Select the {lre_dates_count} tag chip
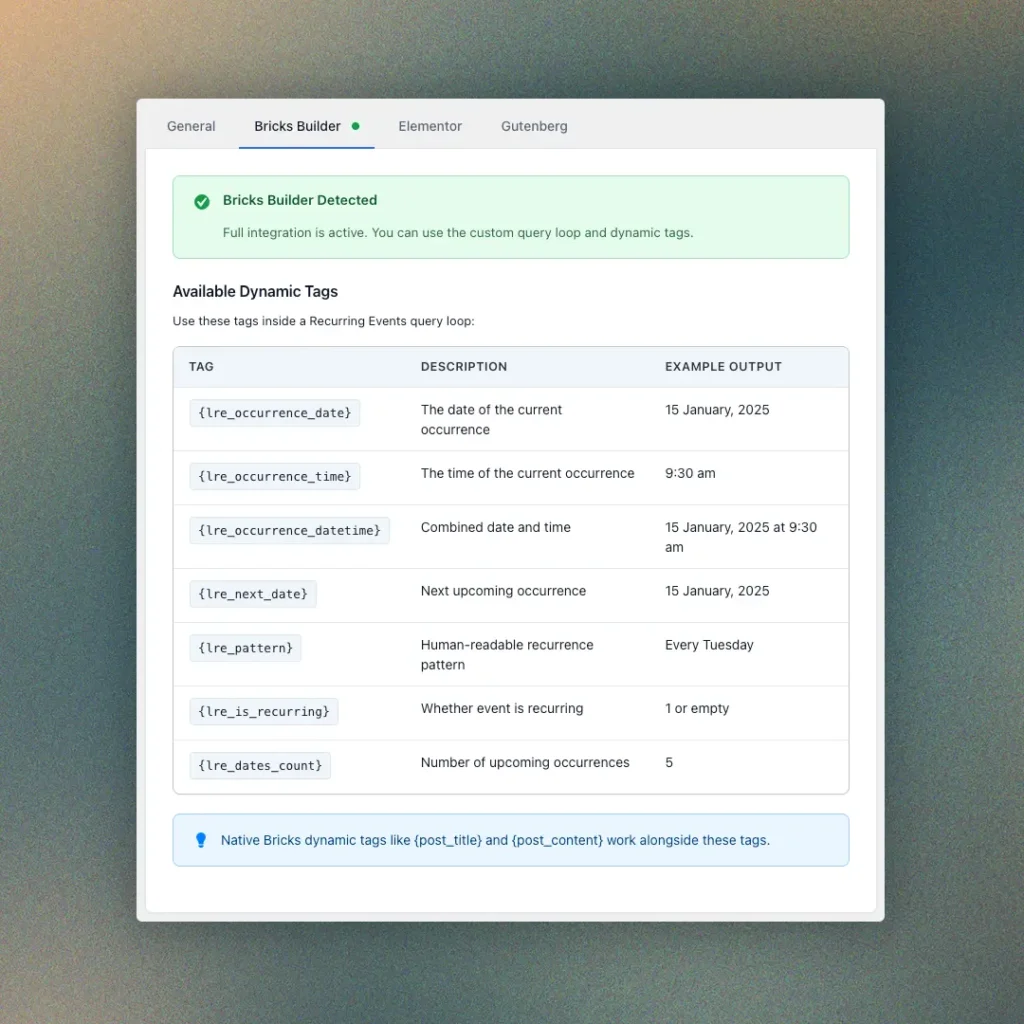The height and width of the screenshot is (1024, 1024). coord(260,765)
